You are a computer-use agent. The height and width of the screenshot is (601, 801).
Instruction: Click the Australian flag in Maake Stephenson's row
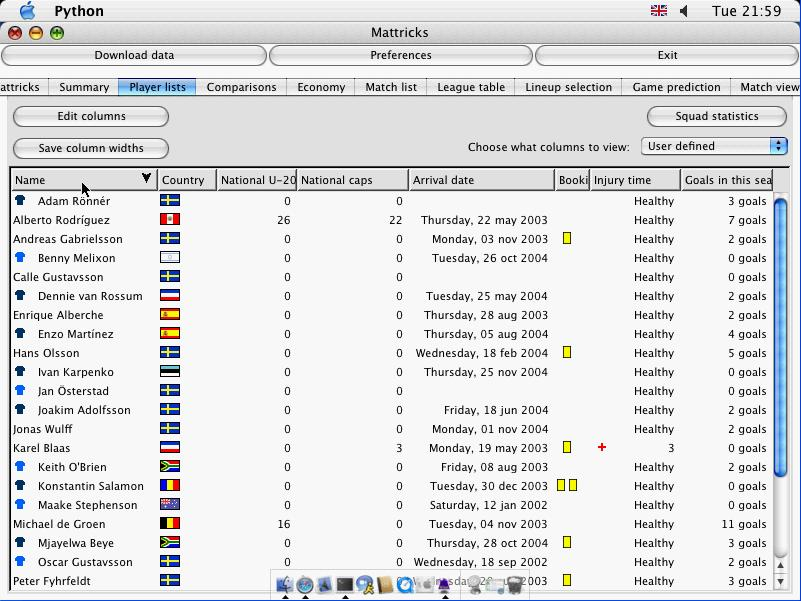point(170,504)
